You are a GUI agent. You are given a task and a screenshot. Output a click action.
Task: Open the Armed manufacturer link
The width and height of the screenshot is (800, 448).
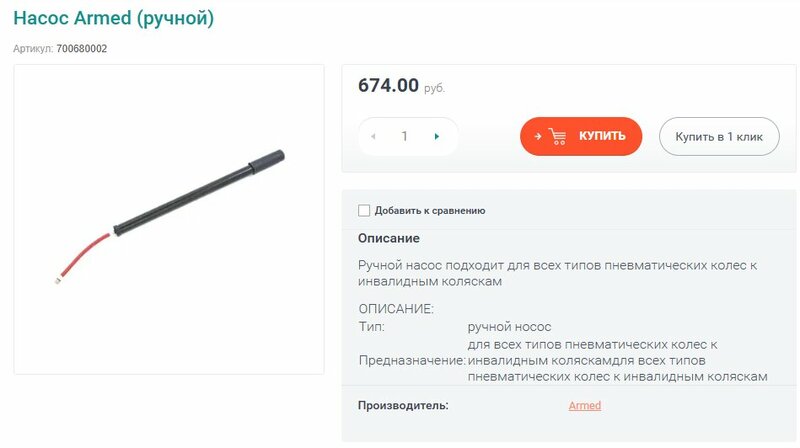point(585,406)
